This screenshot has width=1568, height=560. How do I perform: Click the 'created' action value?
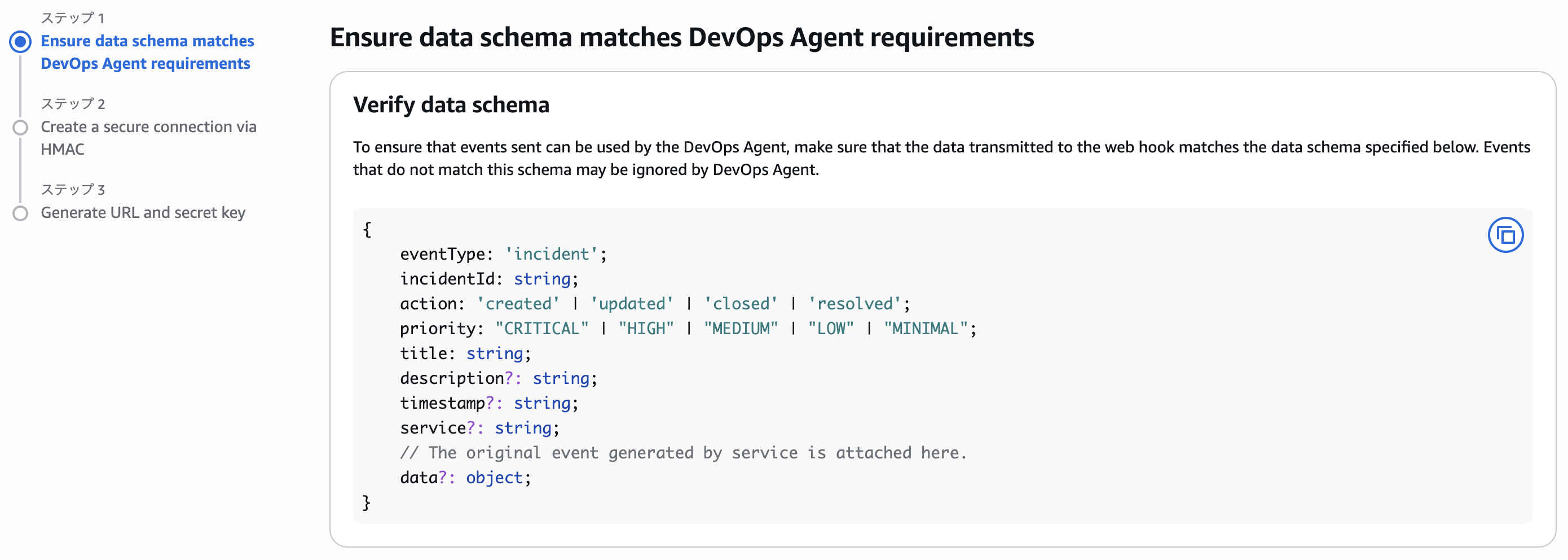point(518,304)
